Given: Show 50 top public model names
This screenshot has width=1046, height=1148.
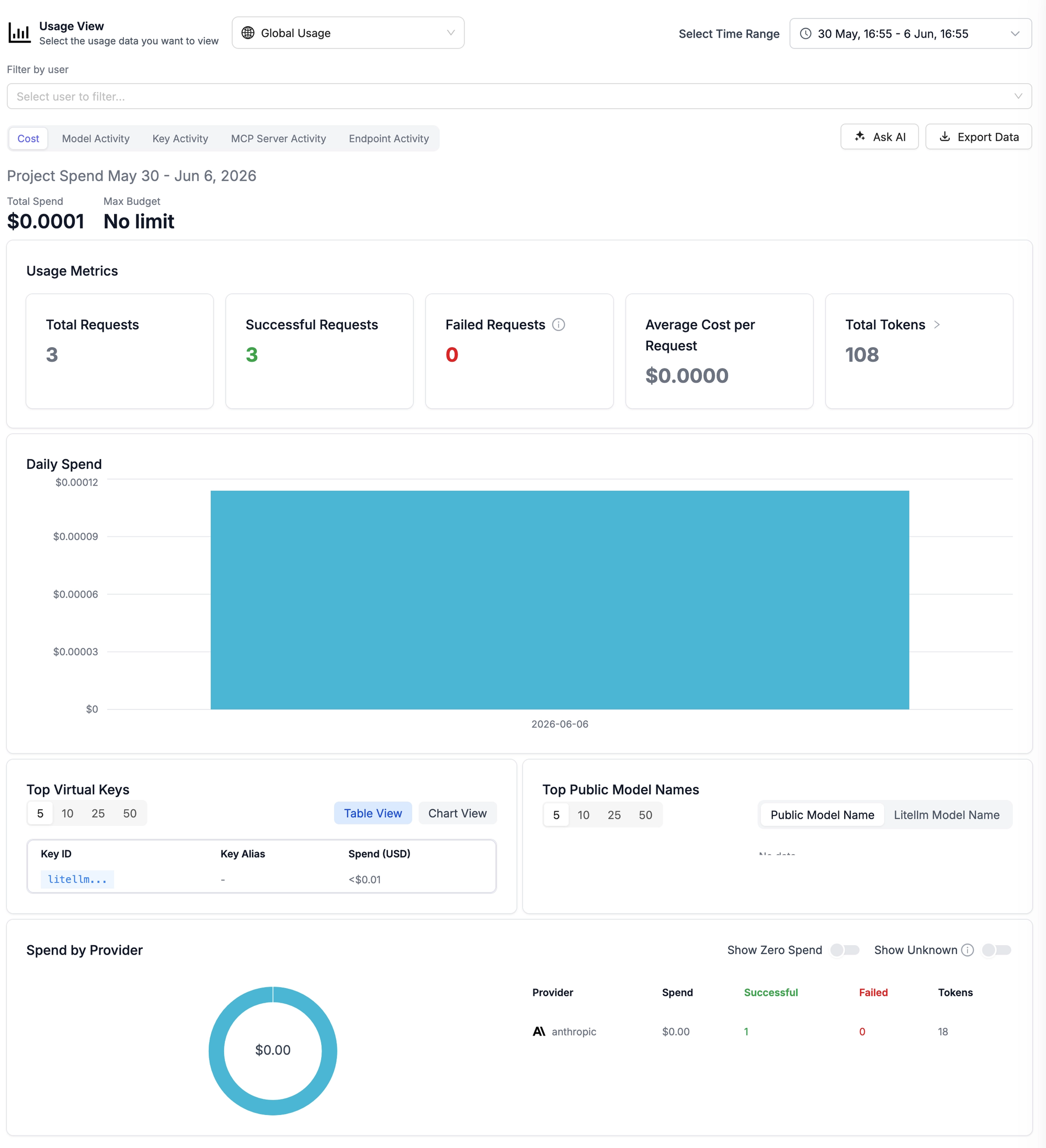Looking at the screenshot, I should pyautogui.click(x=645, y=815).
